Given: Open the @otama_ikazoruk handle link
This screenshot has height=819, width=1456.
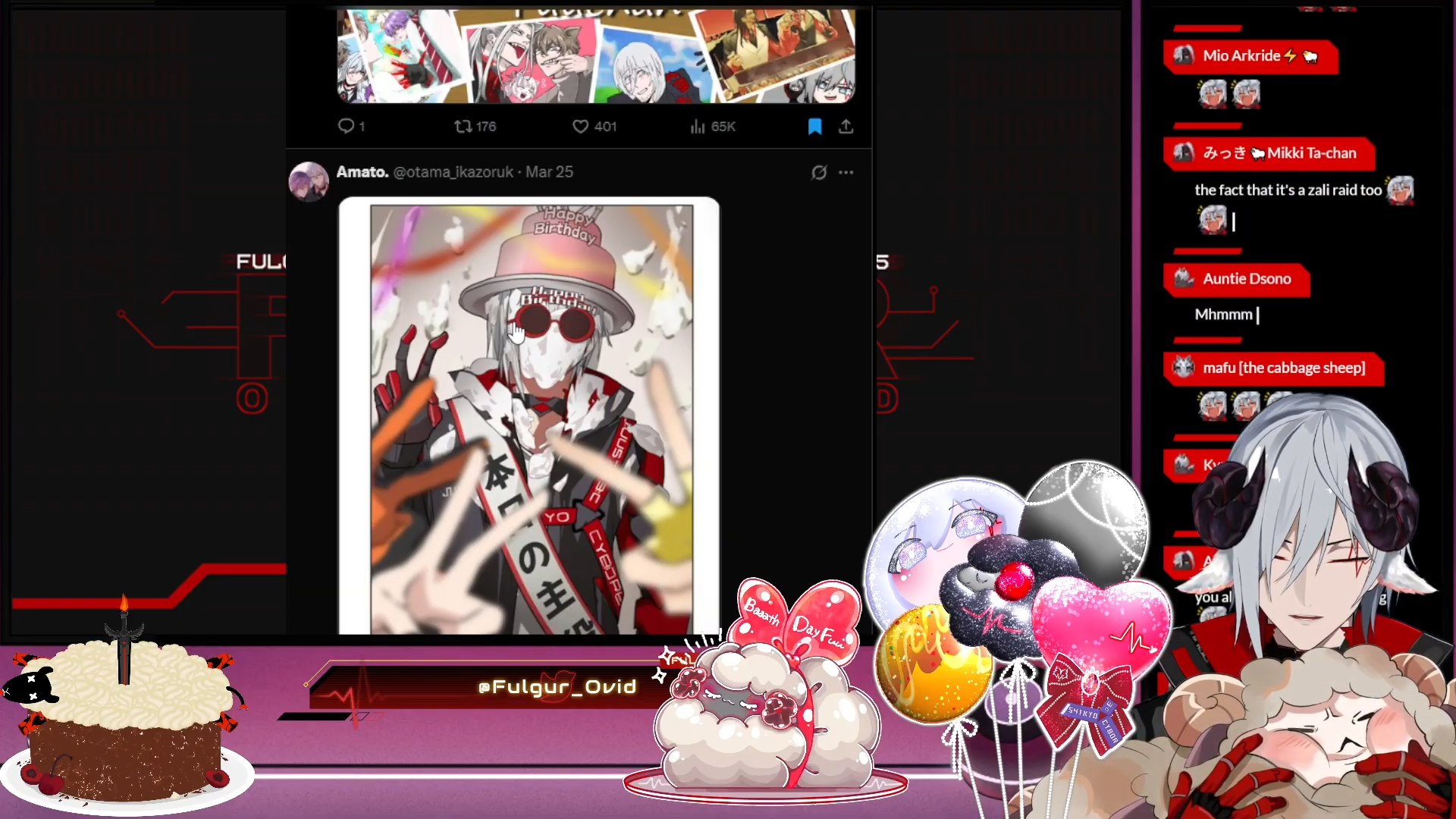Looking at the screenshot, I should point(453,172).
